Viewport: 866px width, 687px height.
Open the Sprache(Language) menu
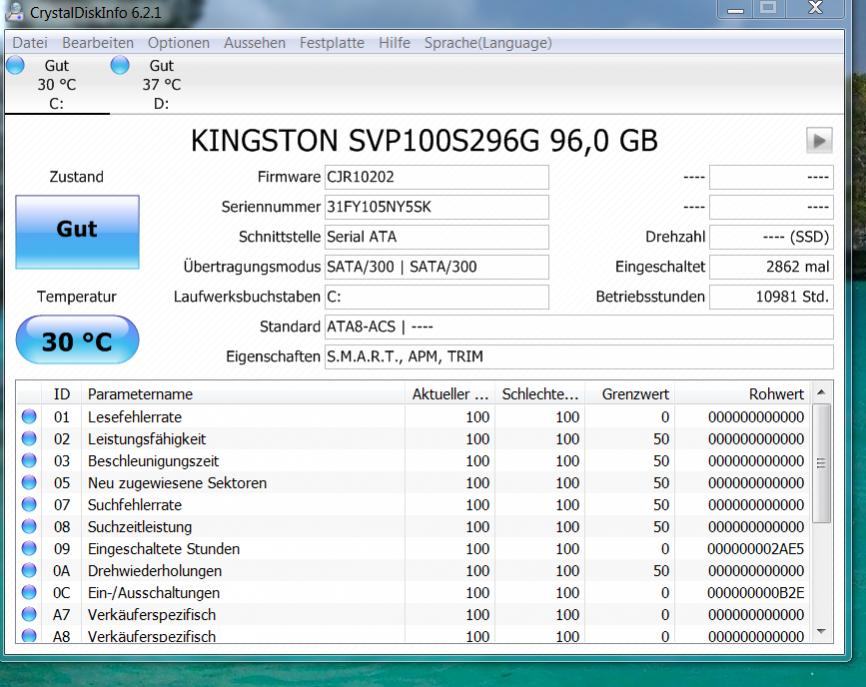pos(488,43)
